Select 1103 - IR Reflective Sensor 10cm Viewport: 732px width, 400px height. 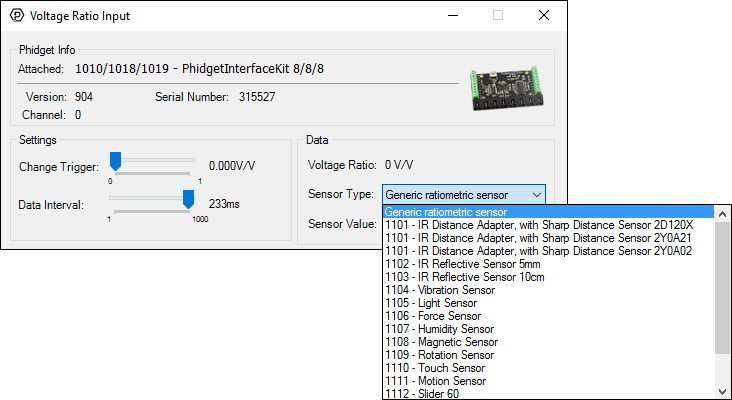549,277
